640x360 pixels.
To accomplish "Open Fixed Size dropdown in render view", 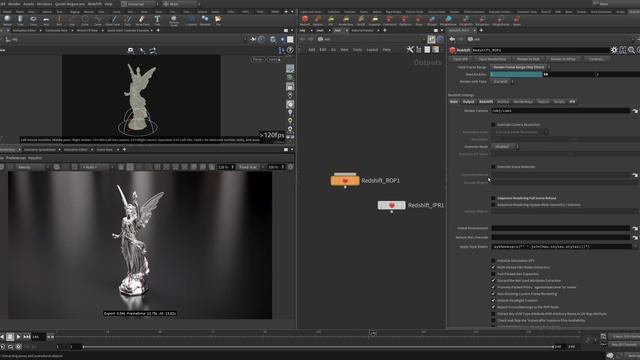I will click(250, 167).
